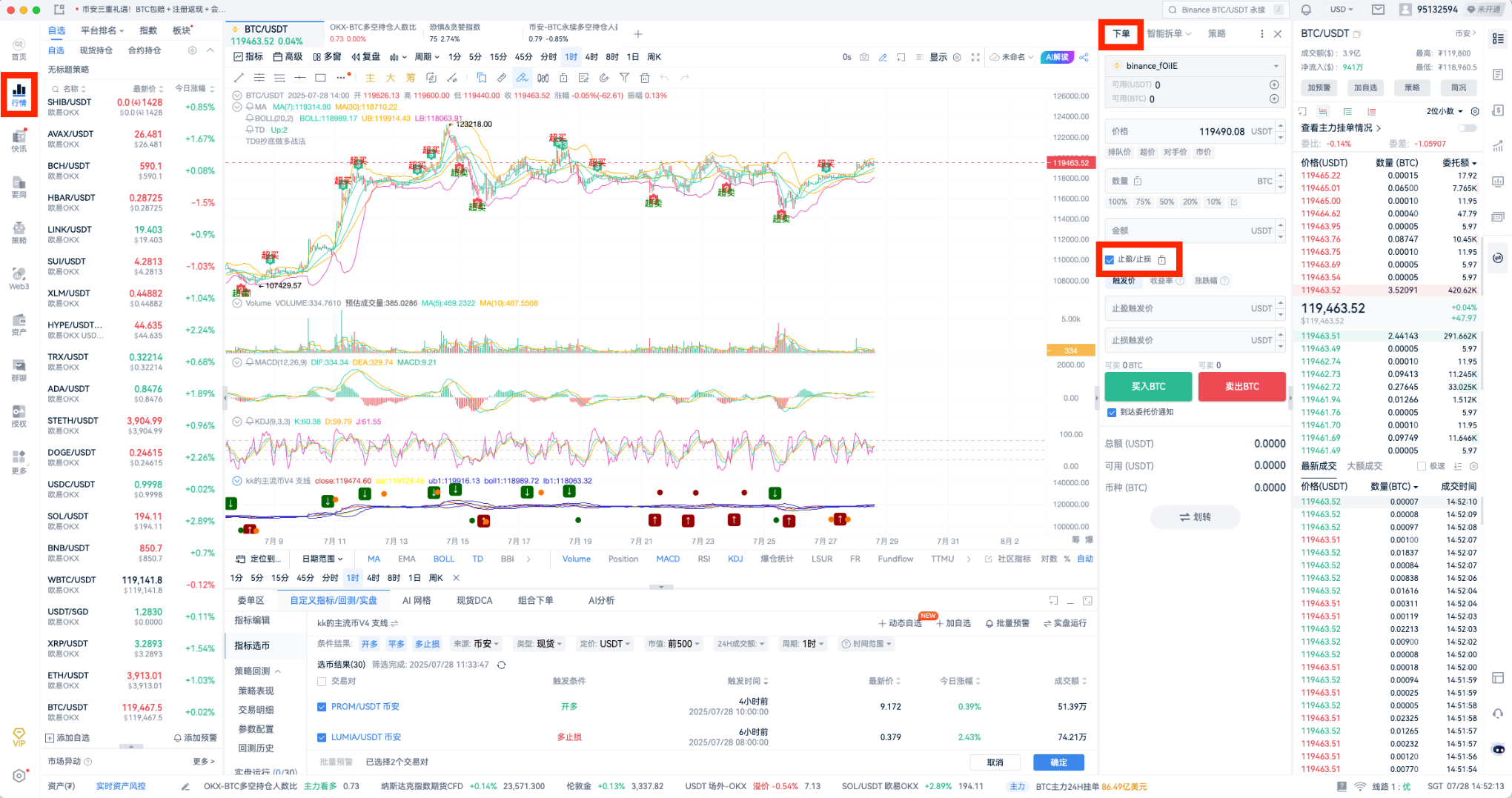1512x798 pixels.
Task: Open the VIP icon in the sidebar
Action: [19, 737]
